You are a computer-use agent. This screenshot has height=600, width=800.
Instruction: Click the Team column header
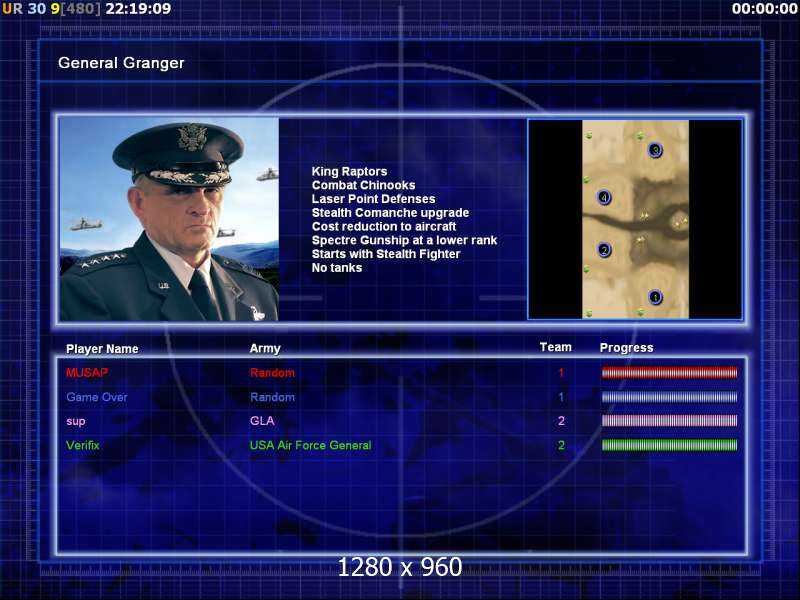(556, 347)
